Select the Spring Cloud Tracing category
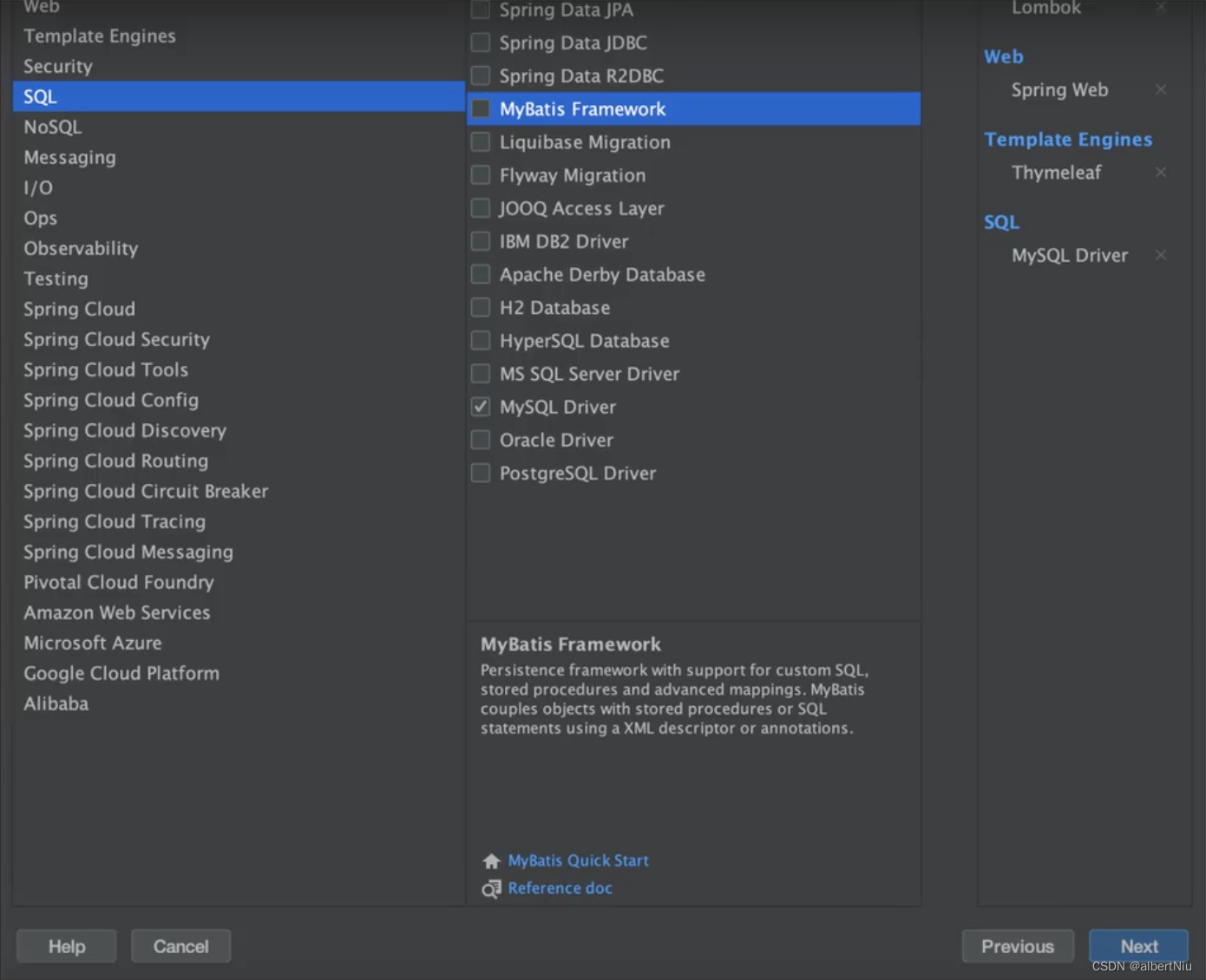Image resolution: width=1206 pixels, height=980 pixels. [239, 522]
